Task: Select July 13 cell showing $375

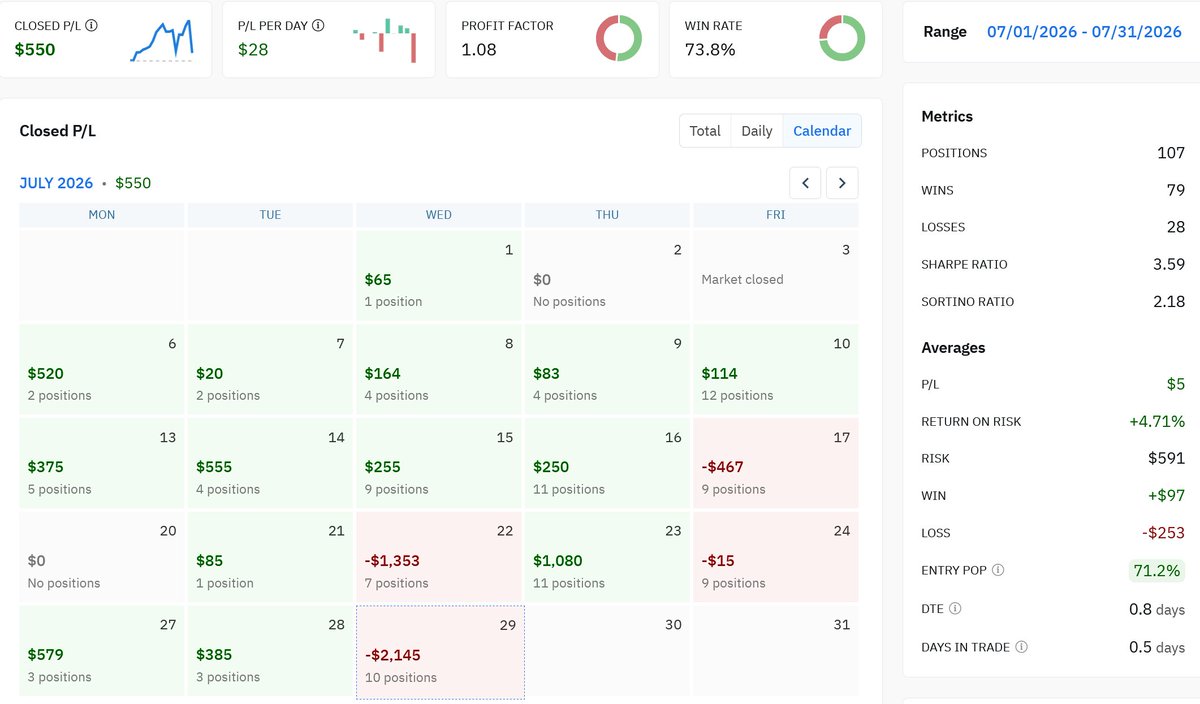Action: 102,463
